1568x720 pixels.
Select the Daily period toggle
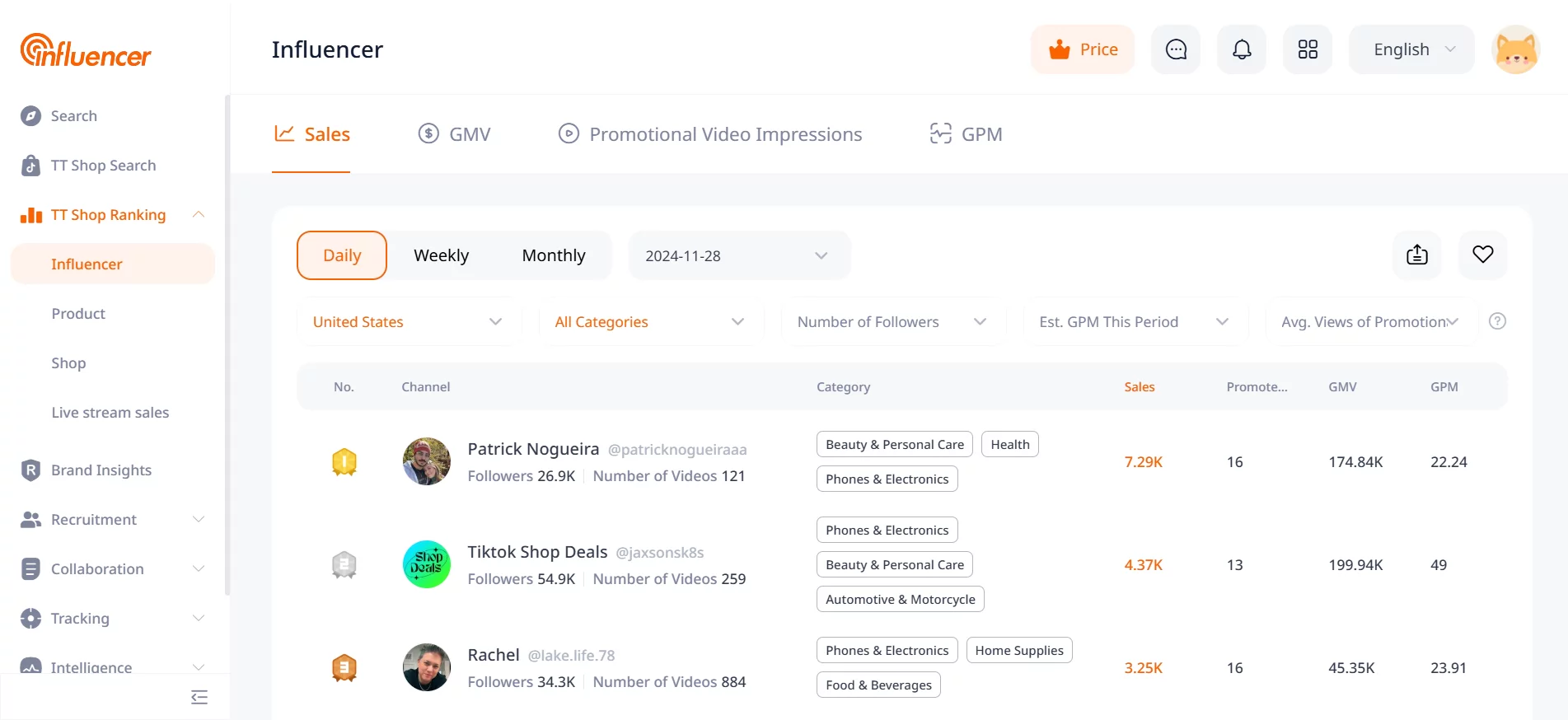pyautogui.click(x=342, y=255)
